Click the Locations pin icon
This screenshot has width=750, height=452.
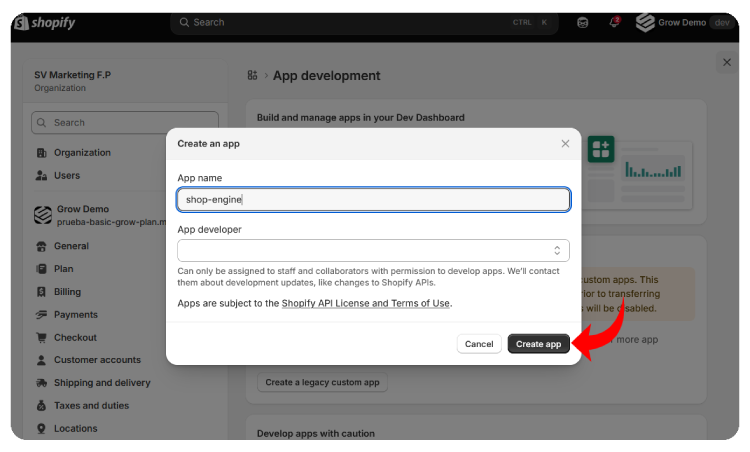pyautogui.click(x=42, y=429)
